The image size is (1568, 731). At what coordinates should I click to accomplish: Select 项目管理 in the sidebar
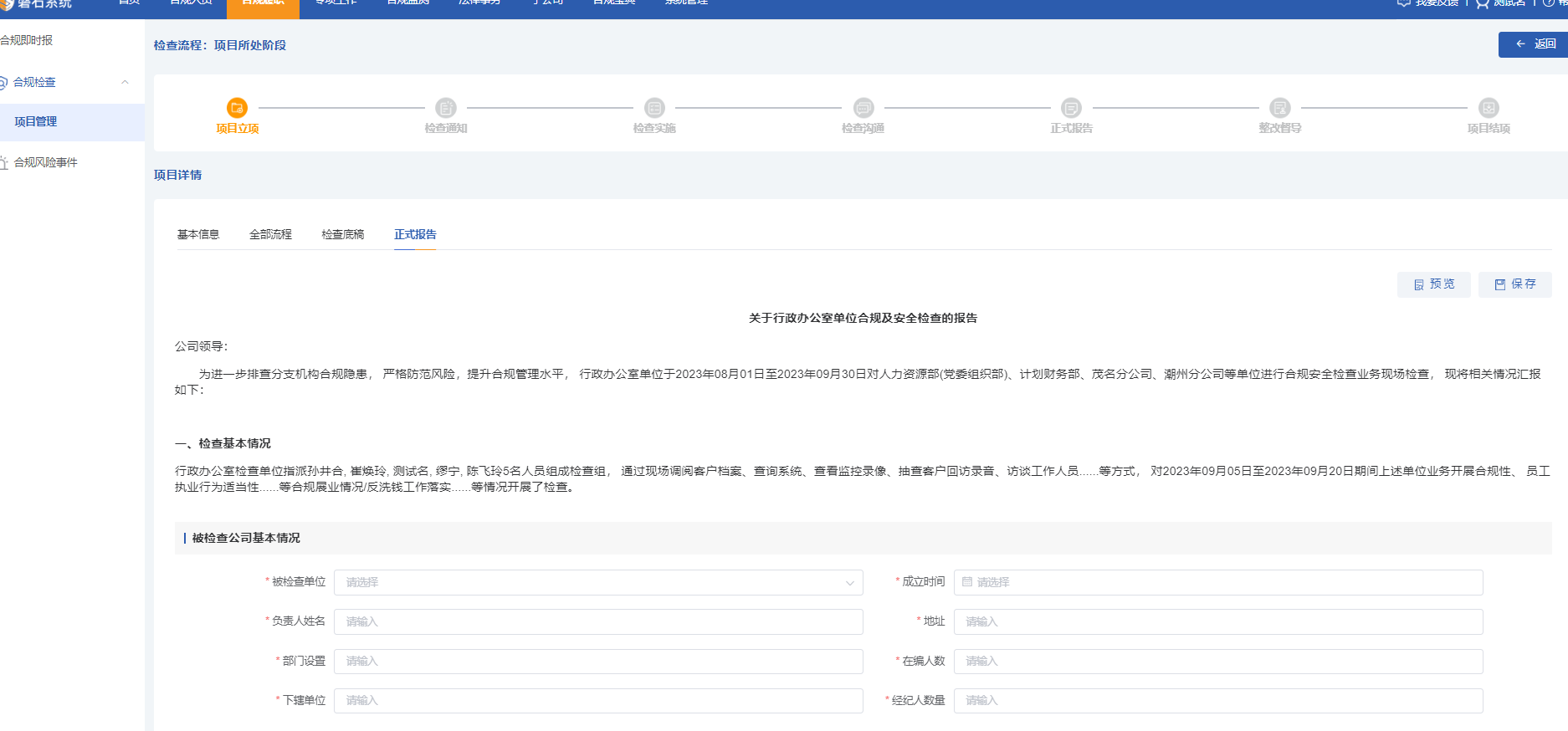72,122
